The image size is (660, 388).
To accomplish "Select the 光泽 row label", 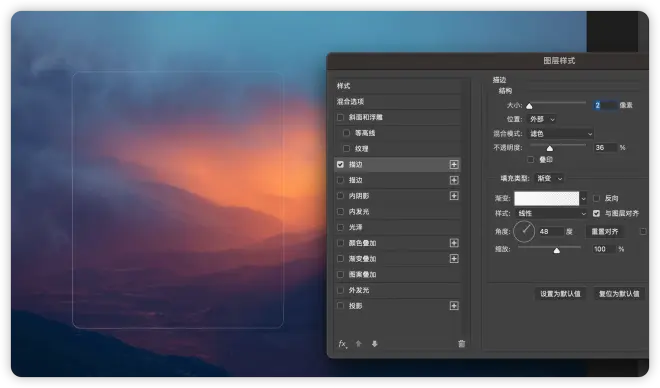I will [x=356, y=227].
